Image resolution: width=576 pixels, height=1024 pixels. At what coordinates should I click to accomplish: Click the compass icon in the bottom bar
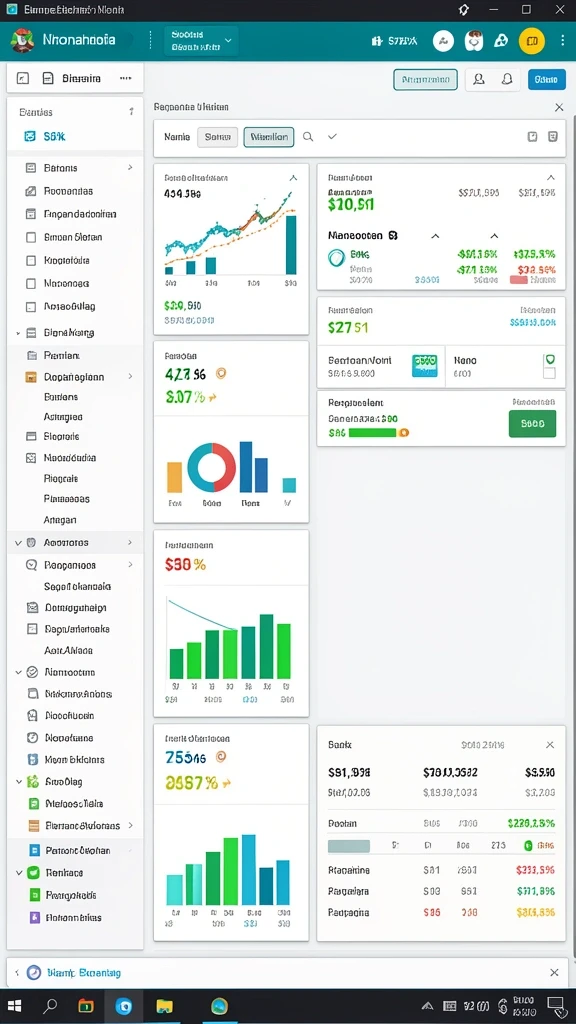(x=34, y=972)
